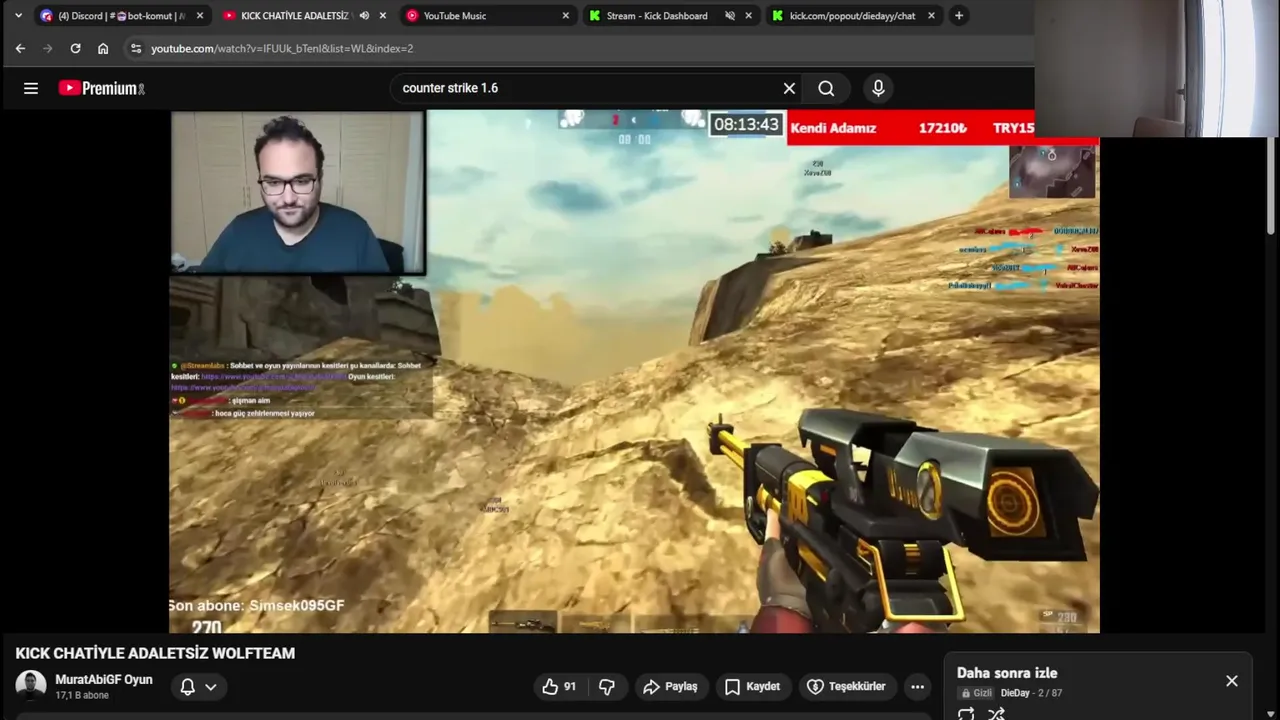Open a new browser tab

pos(959,15)
